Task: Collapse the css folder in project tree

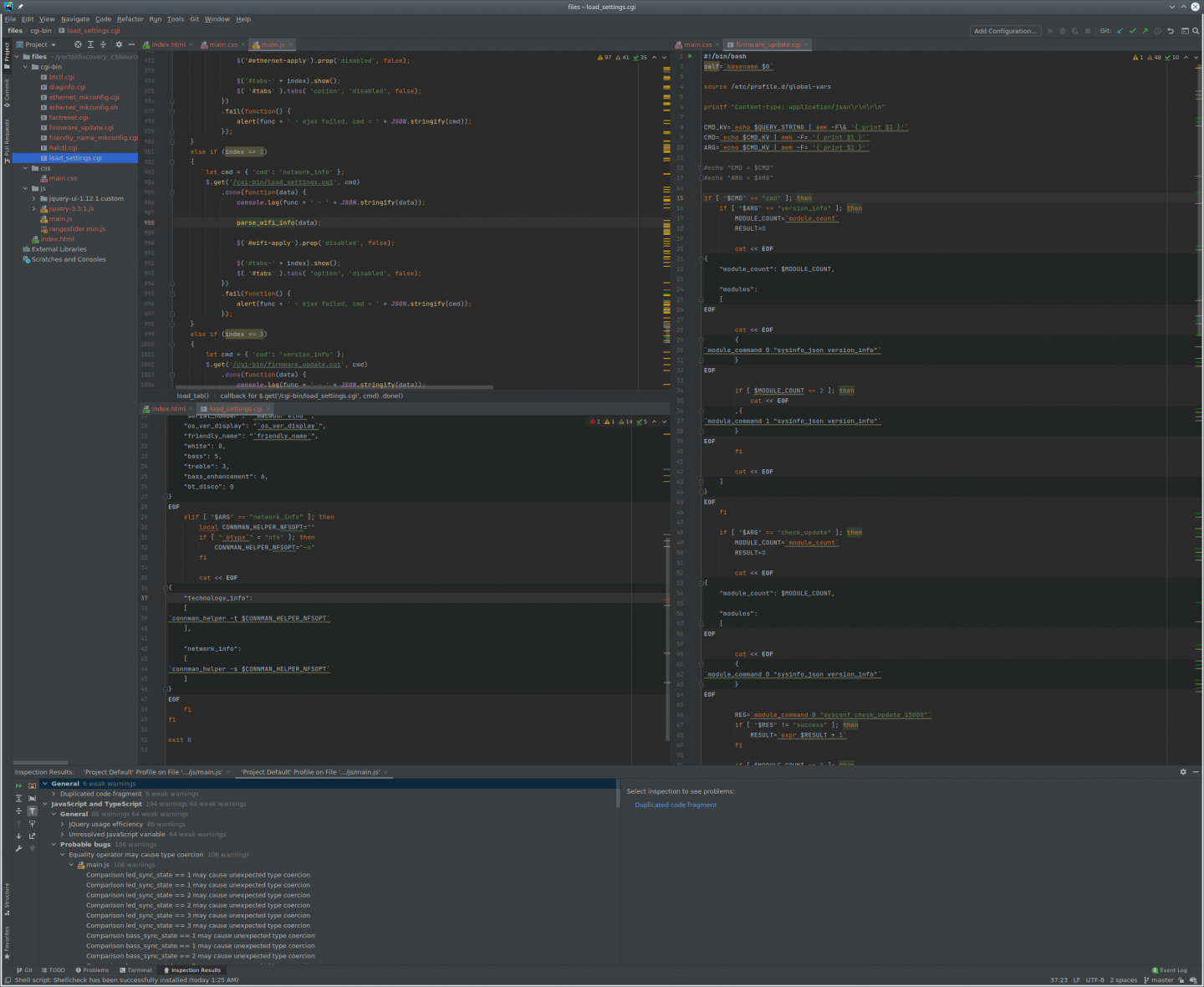Action: coord(25,168)
